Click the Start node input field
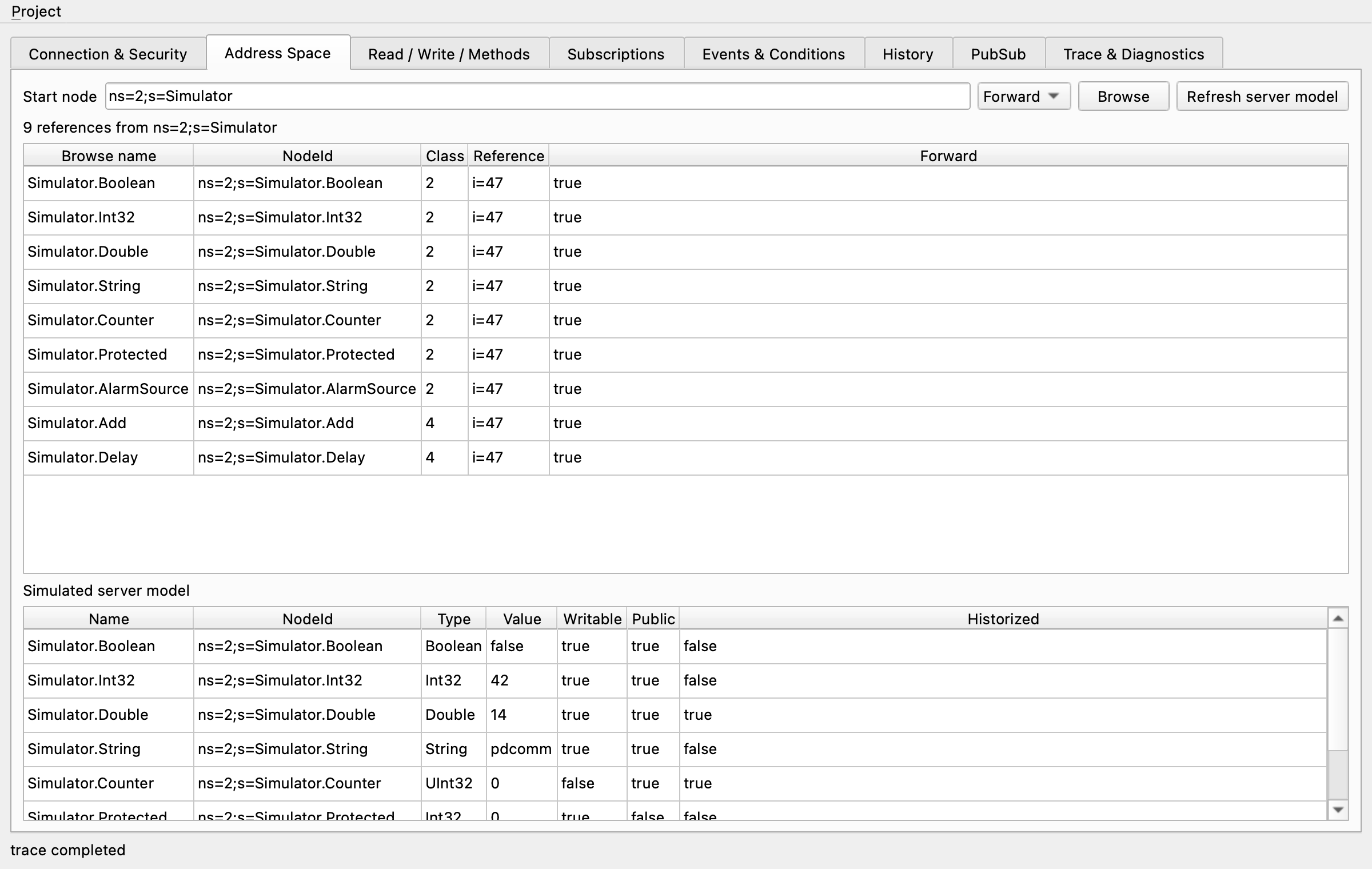This screenshot has height=869, width=1372. coord(537,96)
